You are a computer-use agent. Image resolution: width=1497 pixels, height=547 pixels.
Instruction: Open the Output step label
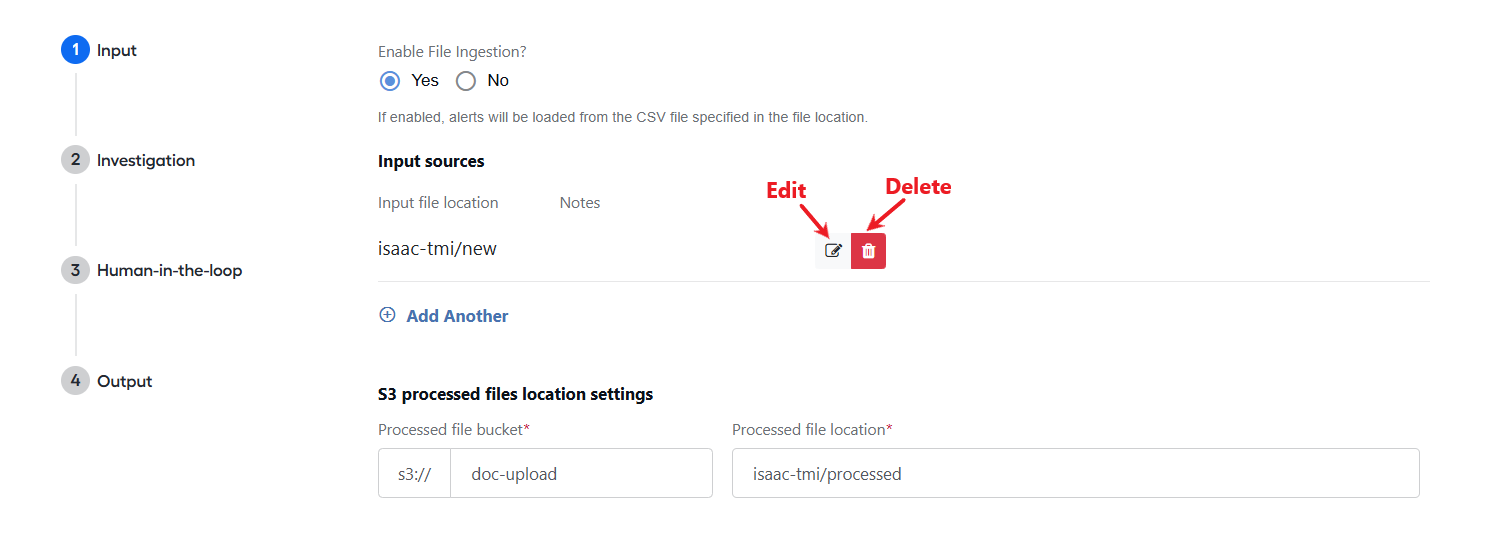click(124, 381)
